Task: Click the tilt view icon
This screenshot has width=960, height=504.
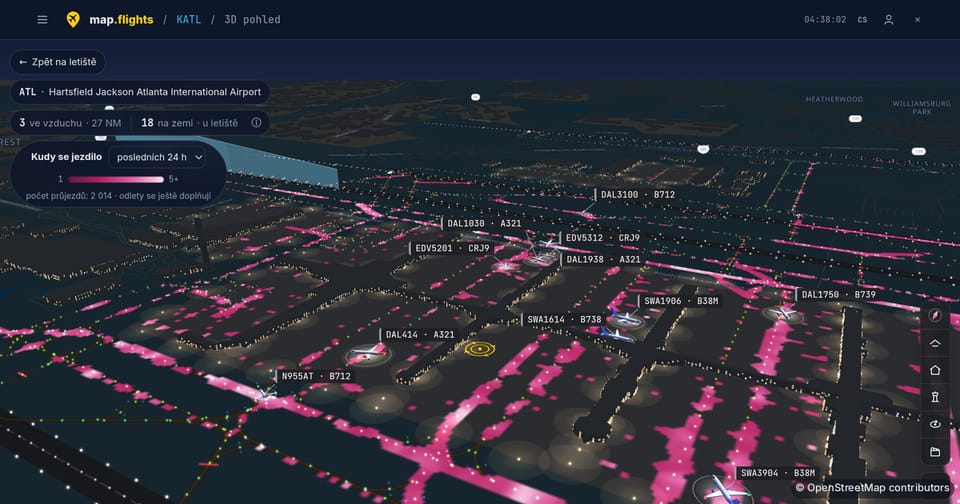Action: tap(935, 343)
